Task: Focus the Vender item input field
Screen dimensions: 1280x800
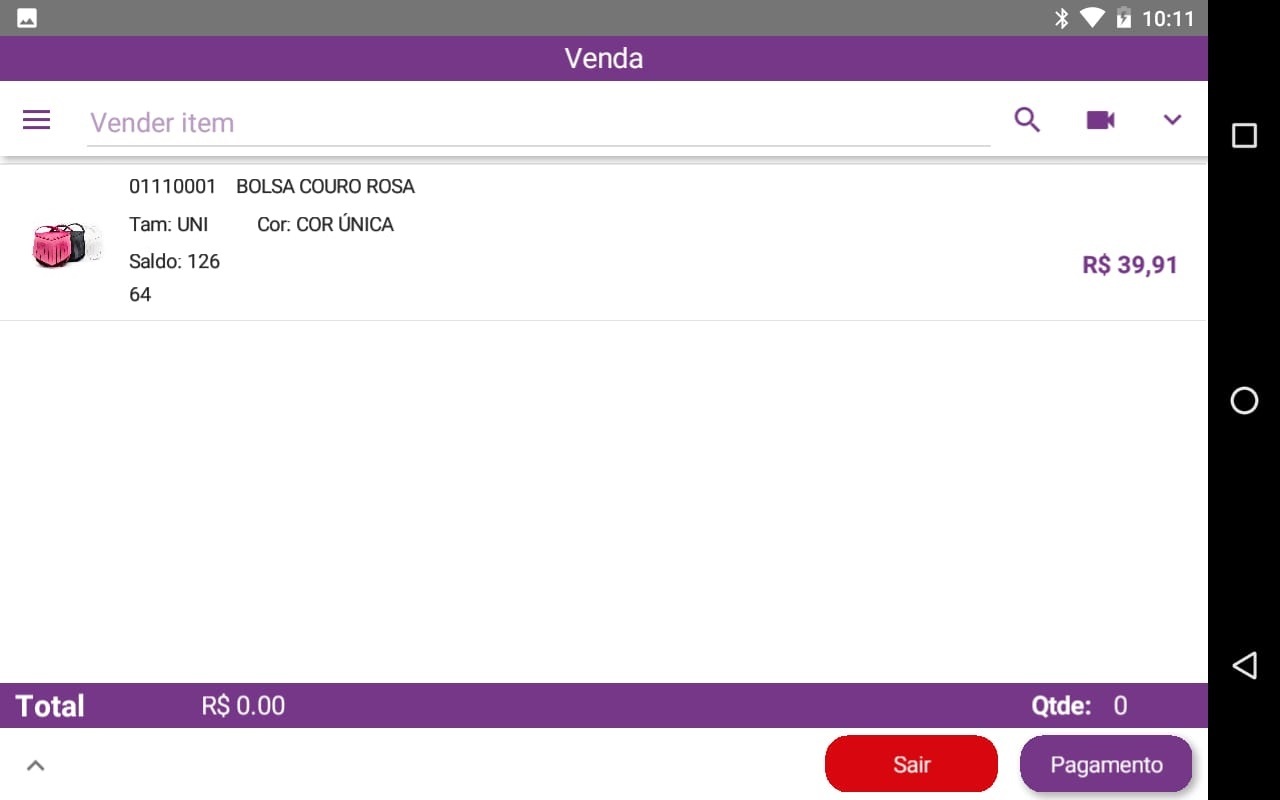Action: coord(538,123)
